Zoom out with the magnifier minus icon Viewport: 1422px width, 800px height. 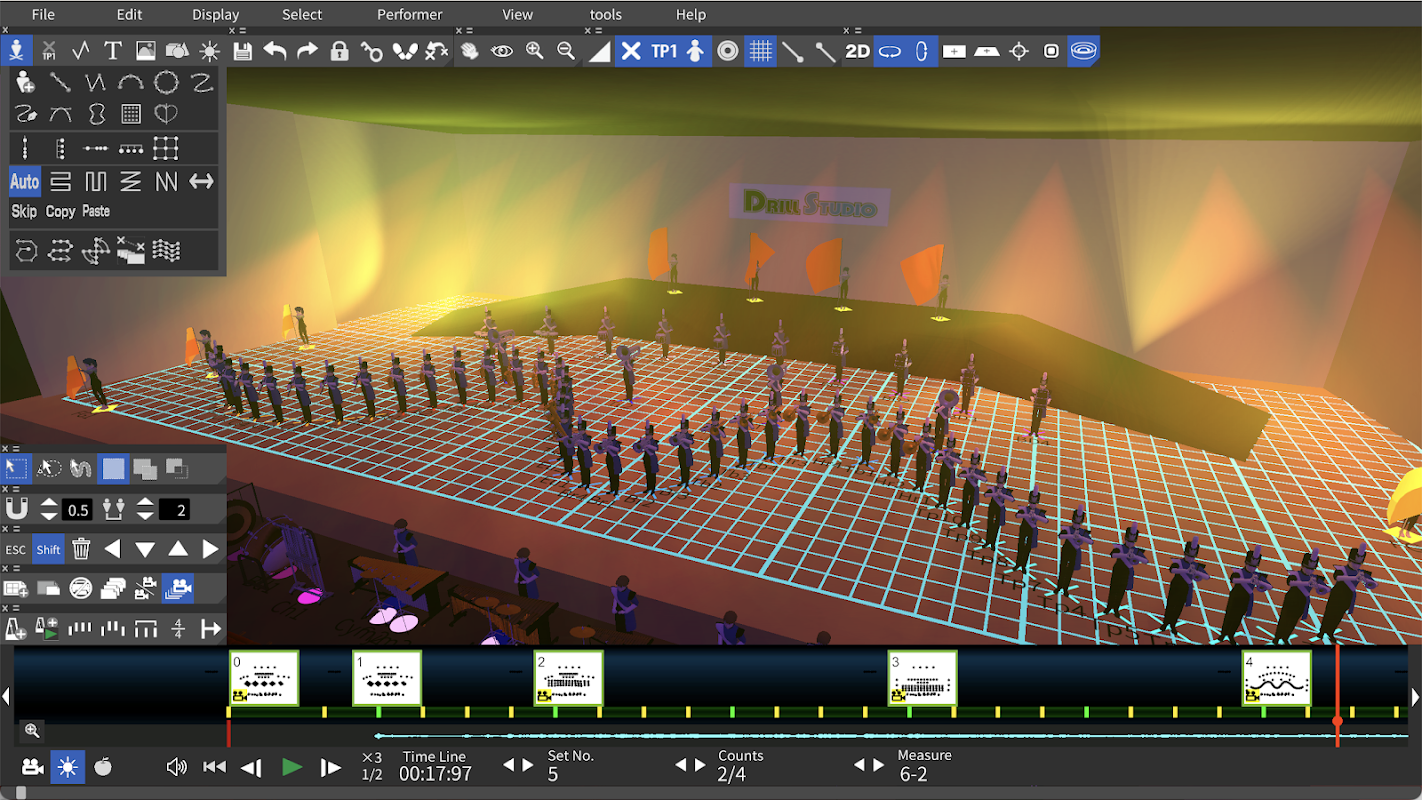click(x=566, y=51)
